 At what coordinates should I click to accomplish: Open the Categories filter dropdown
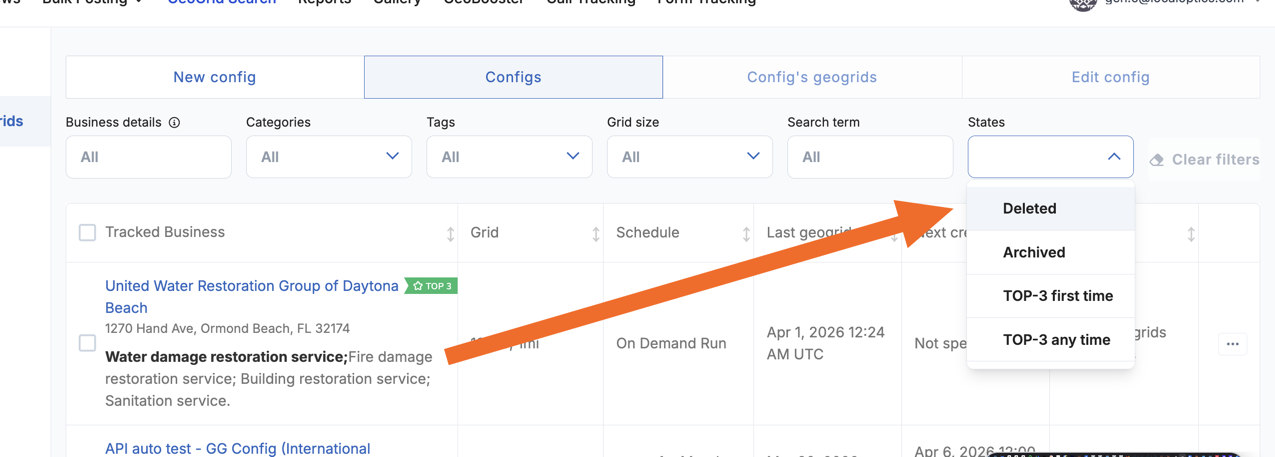tap(328, 157)
